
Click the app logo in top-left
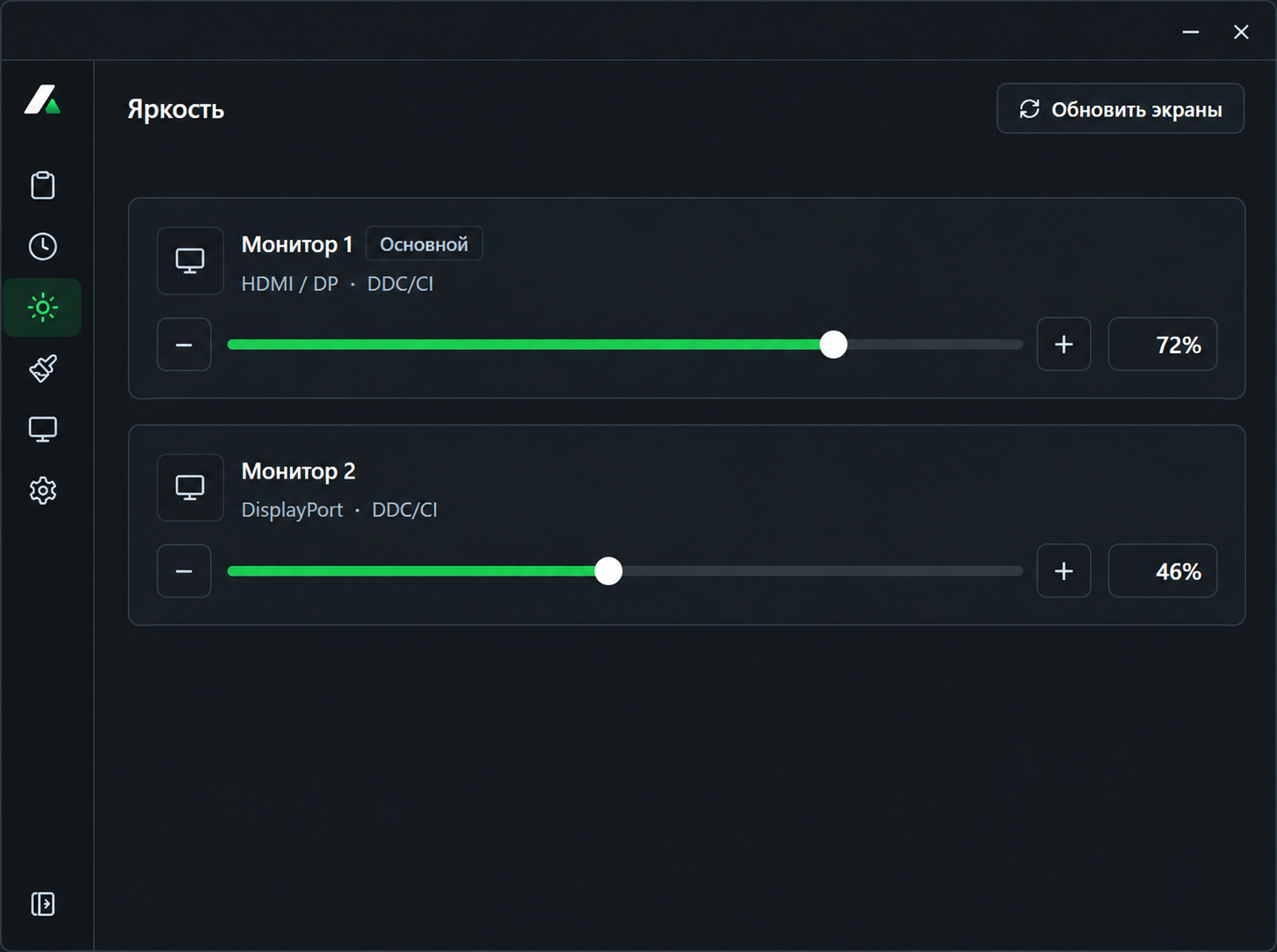(42, 99)
